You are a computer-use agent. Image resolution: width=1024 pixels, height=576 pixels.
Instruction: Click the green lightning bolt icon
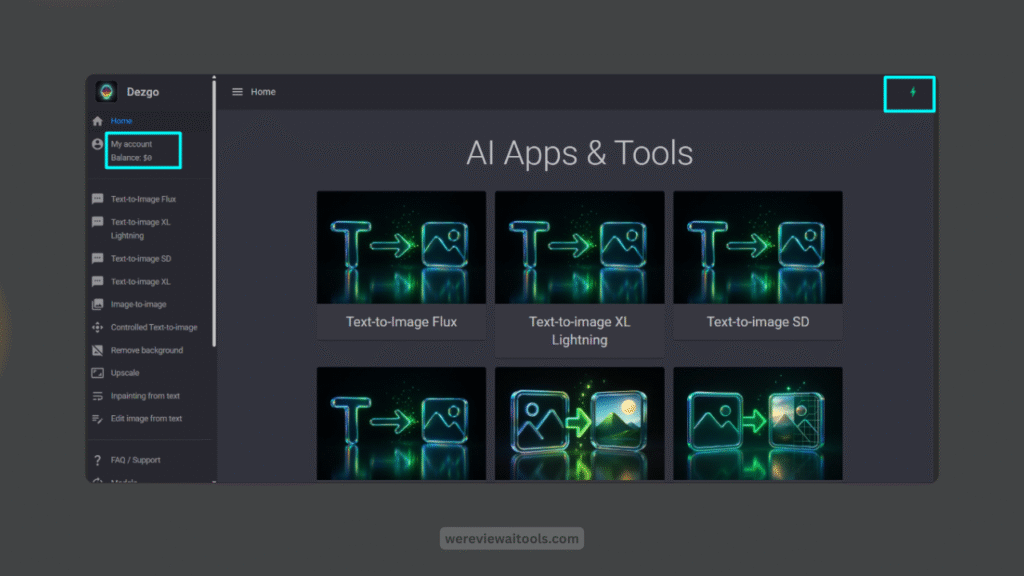coord(913,92)
